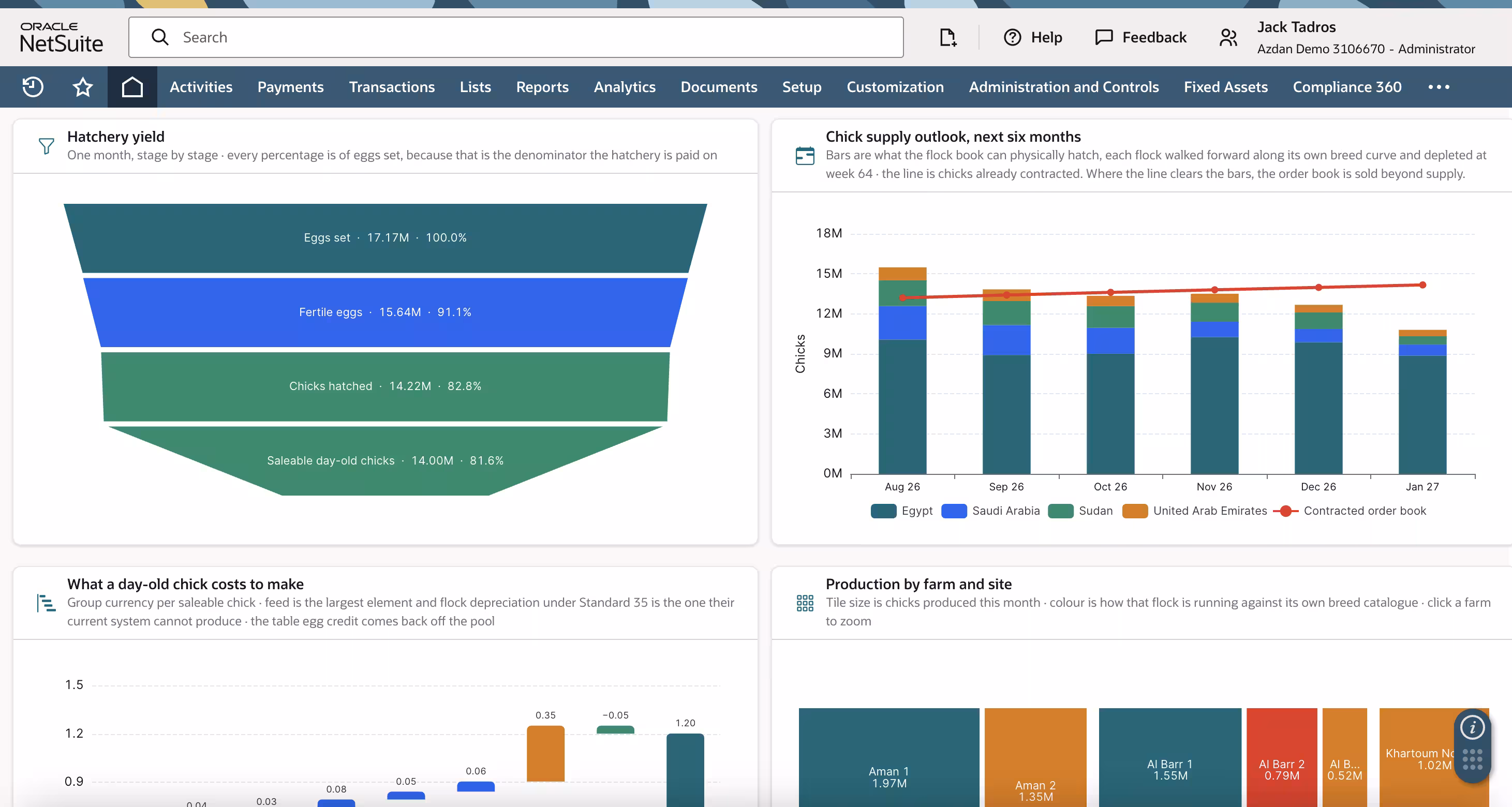Open Administration and Controls menu
This screenshot has height=807, width=1512.
click(x=1063, y=87)
